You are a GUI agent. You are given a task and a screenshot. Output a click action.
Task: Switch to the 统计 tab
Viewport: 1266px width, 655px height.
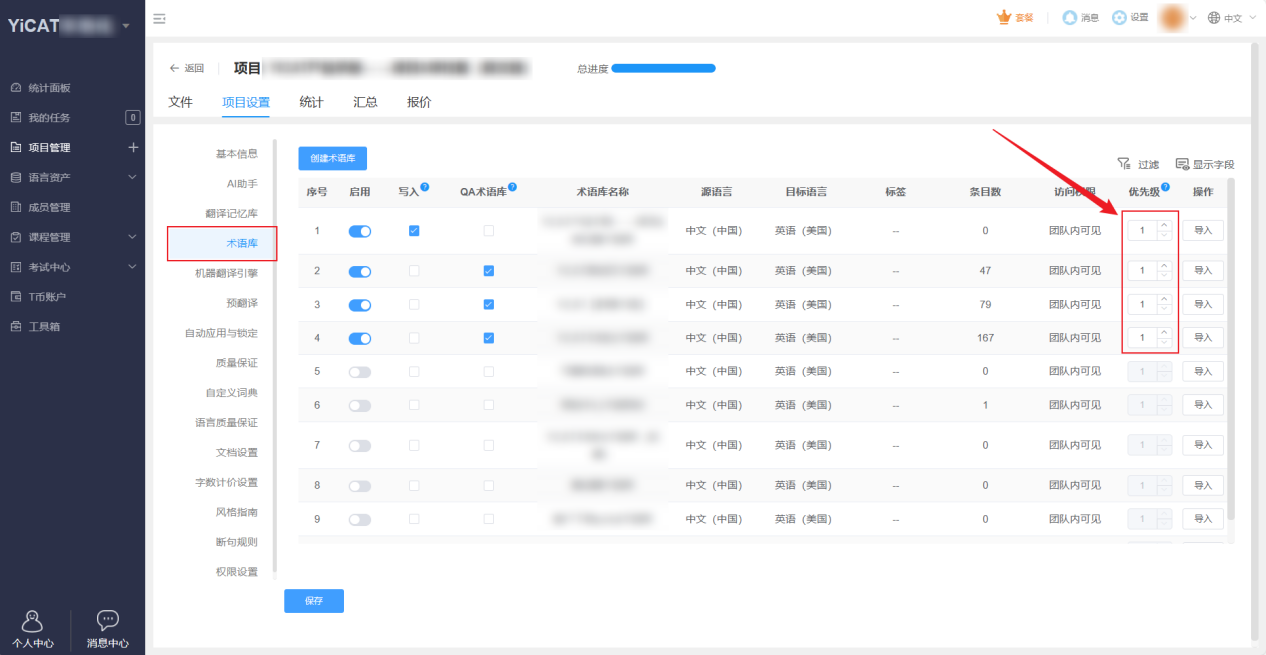(311, 102)
